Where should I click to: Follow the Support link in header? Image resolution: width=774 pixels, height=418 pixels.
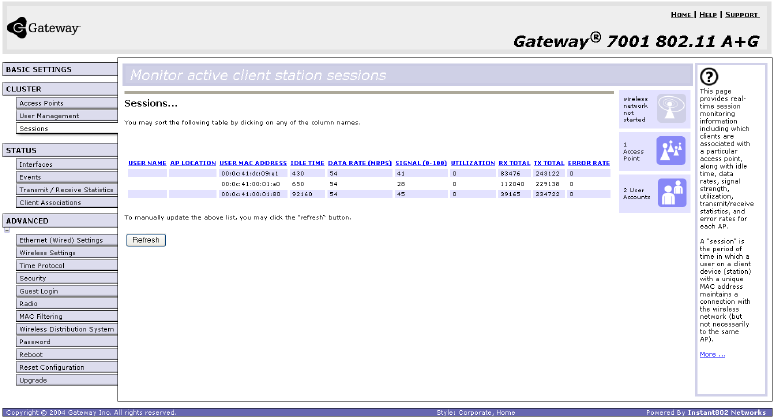click(742, 15)
